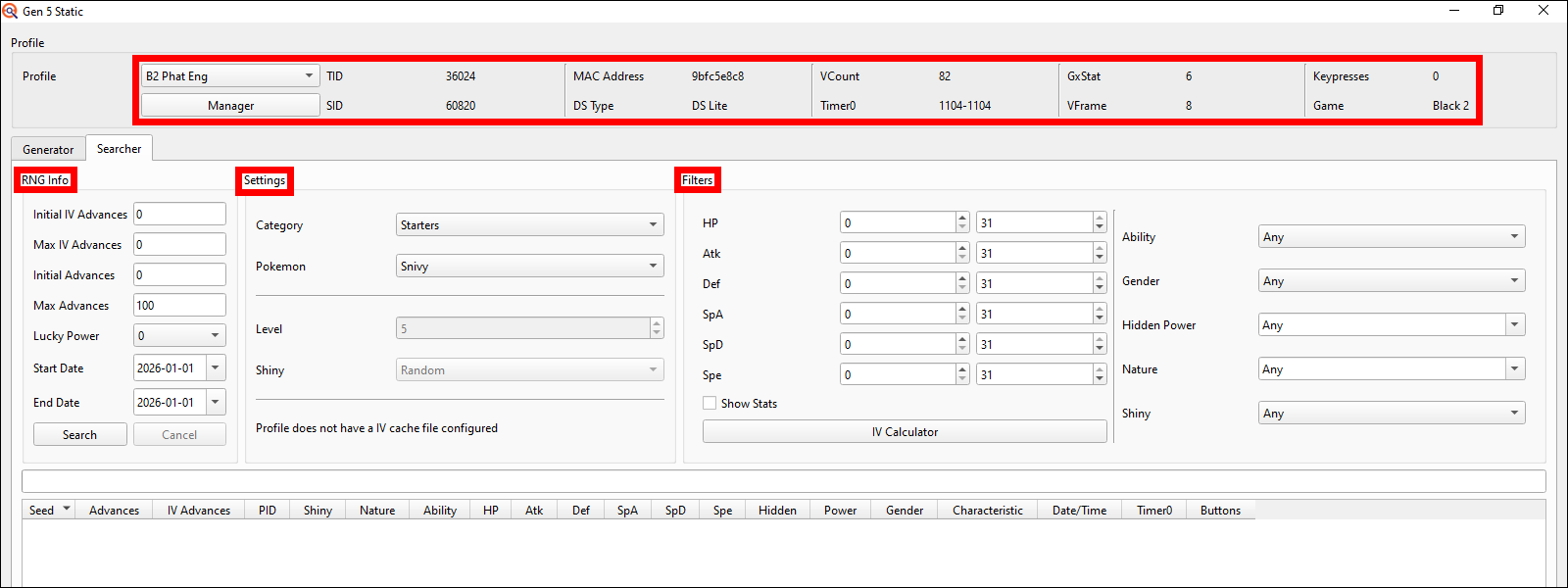Click the search progress bar

784,481
